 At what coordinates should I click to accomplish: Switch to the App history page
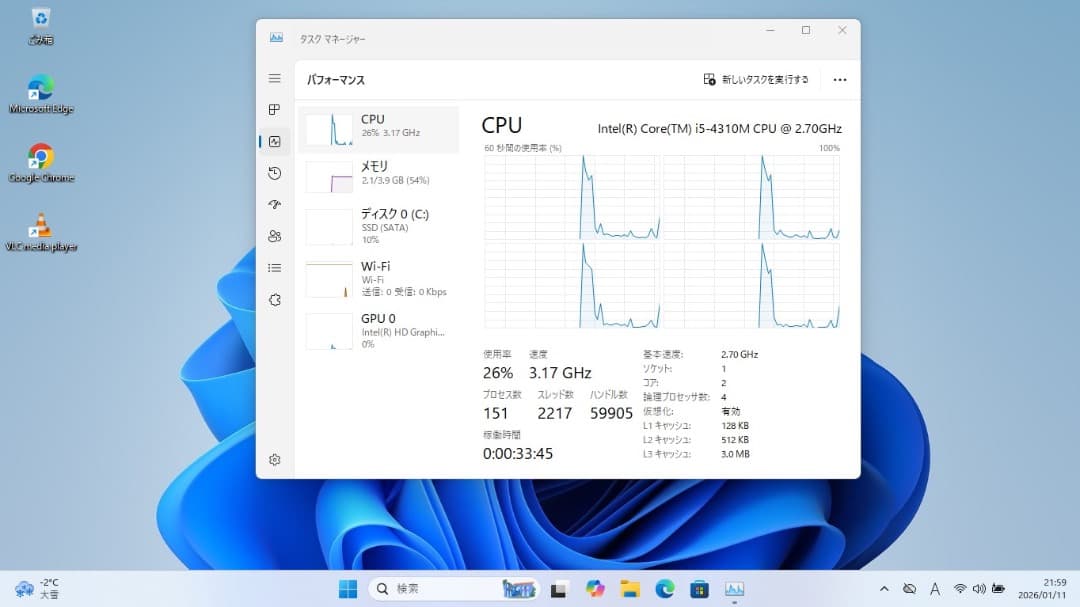click(275, 172)
